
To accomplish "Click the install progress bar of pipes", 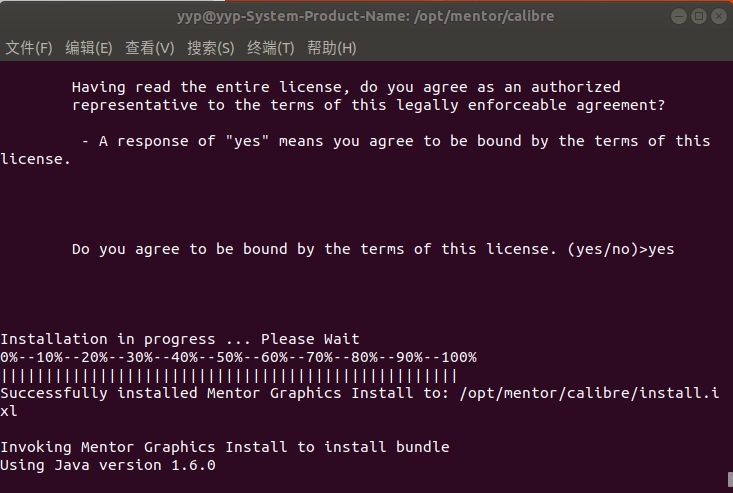I will coord(229,375).
